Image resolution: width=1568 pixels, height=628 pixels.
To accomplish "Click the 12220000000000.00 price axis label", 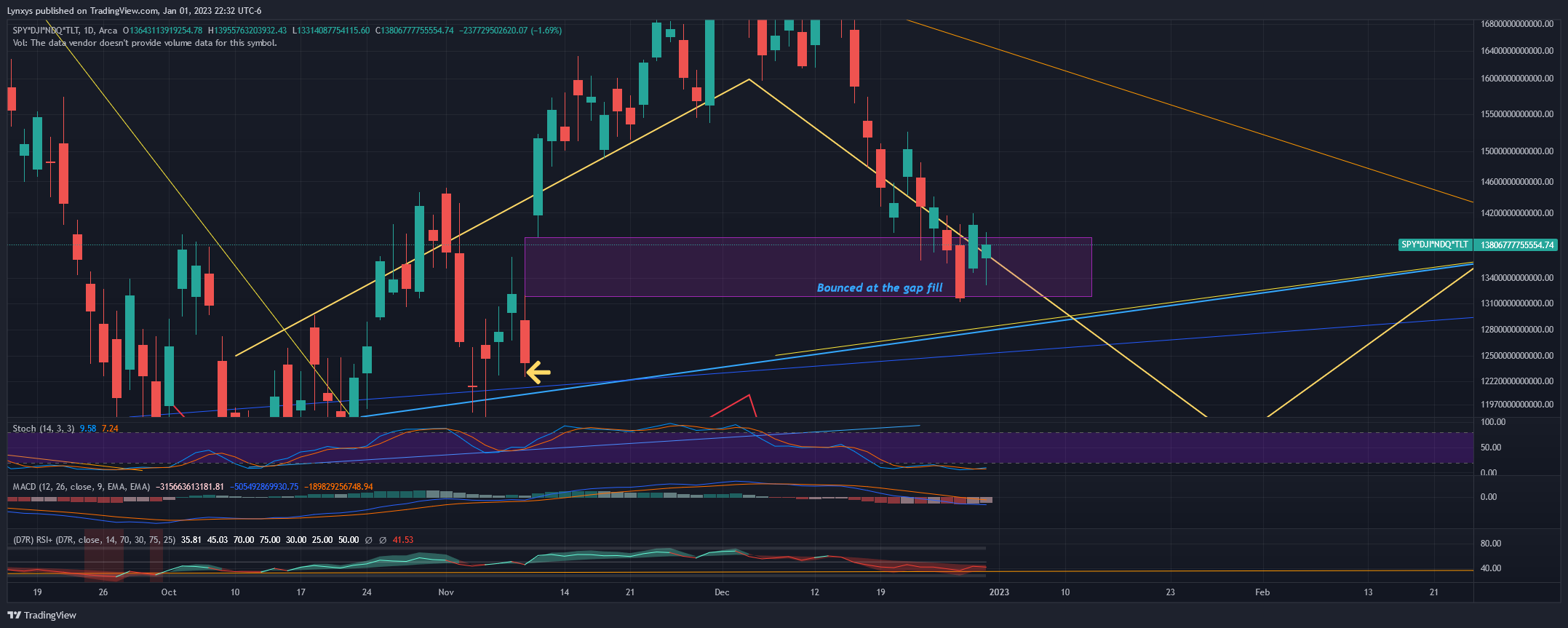I will coord(1516,381).
